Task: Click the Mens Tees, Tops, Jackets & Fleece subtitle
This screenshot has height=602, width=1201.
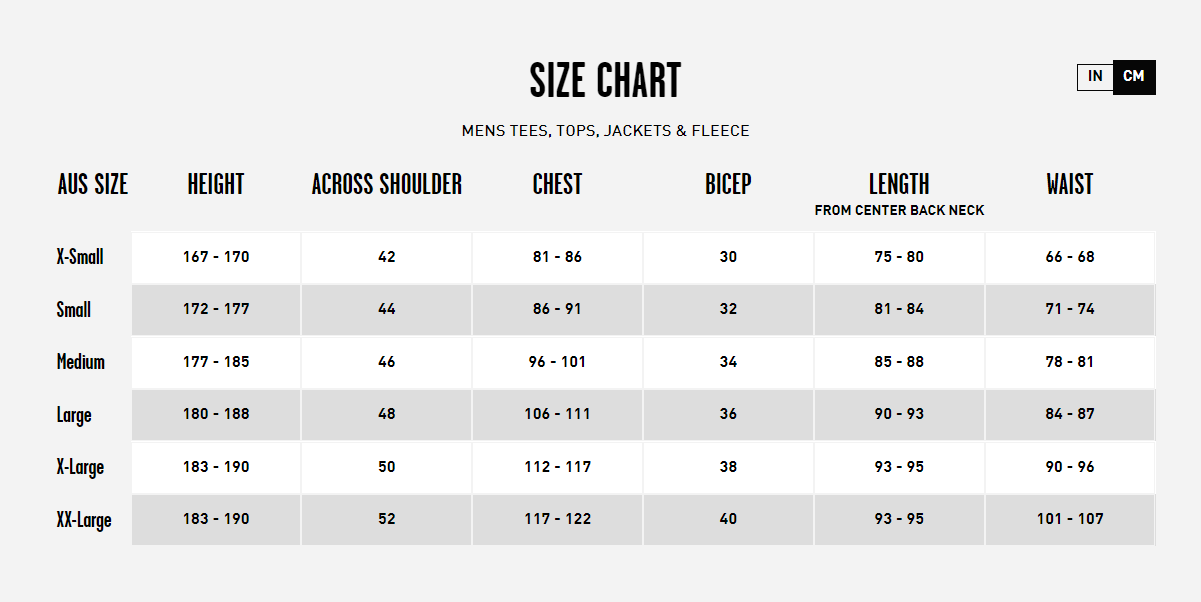Action: [605, 131]
